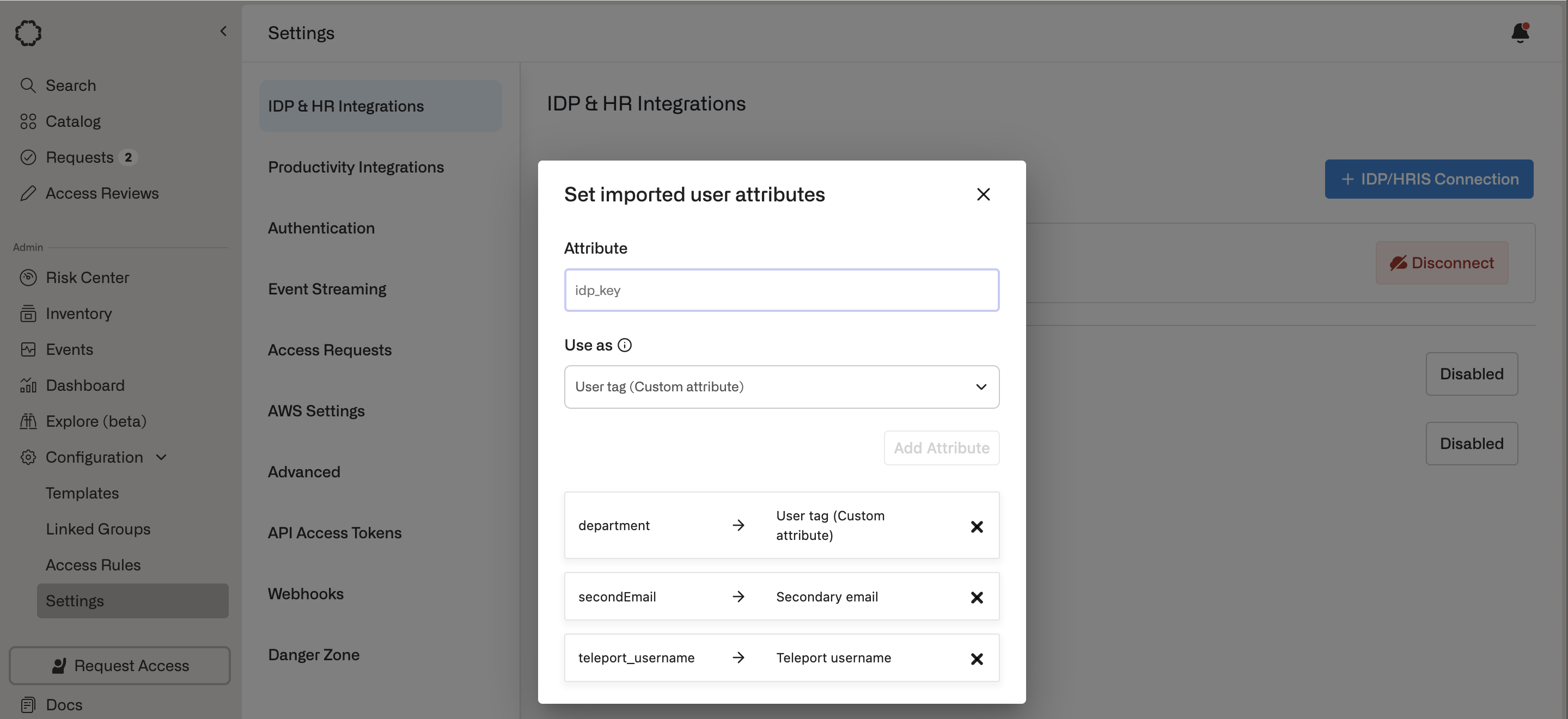1568x719 pixels.
Task: Click the app logo icon
Action: [28, 33]
